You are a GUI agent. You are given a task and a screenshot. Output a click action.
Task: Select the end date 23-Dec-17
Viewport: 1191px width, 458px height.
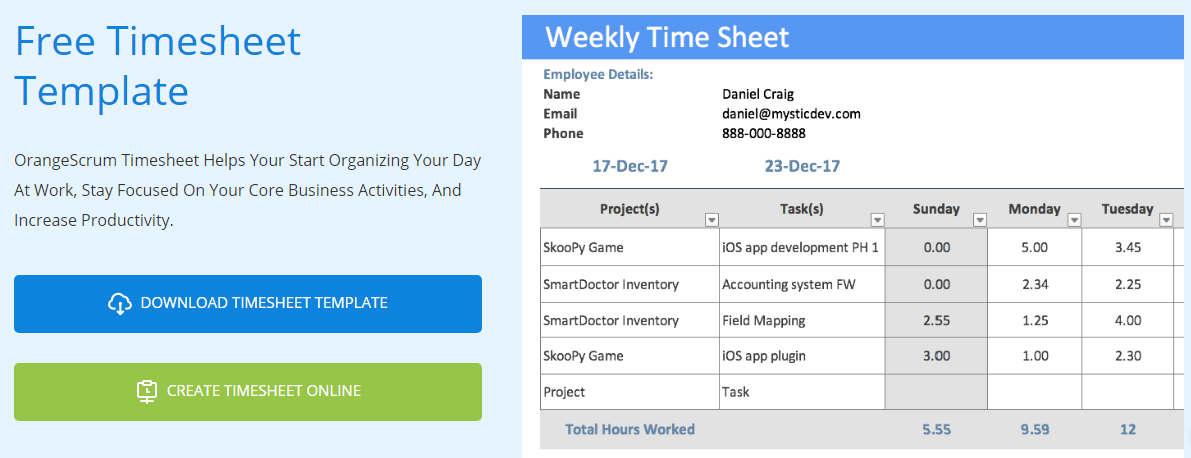802,166
